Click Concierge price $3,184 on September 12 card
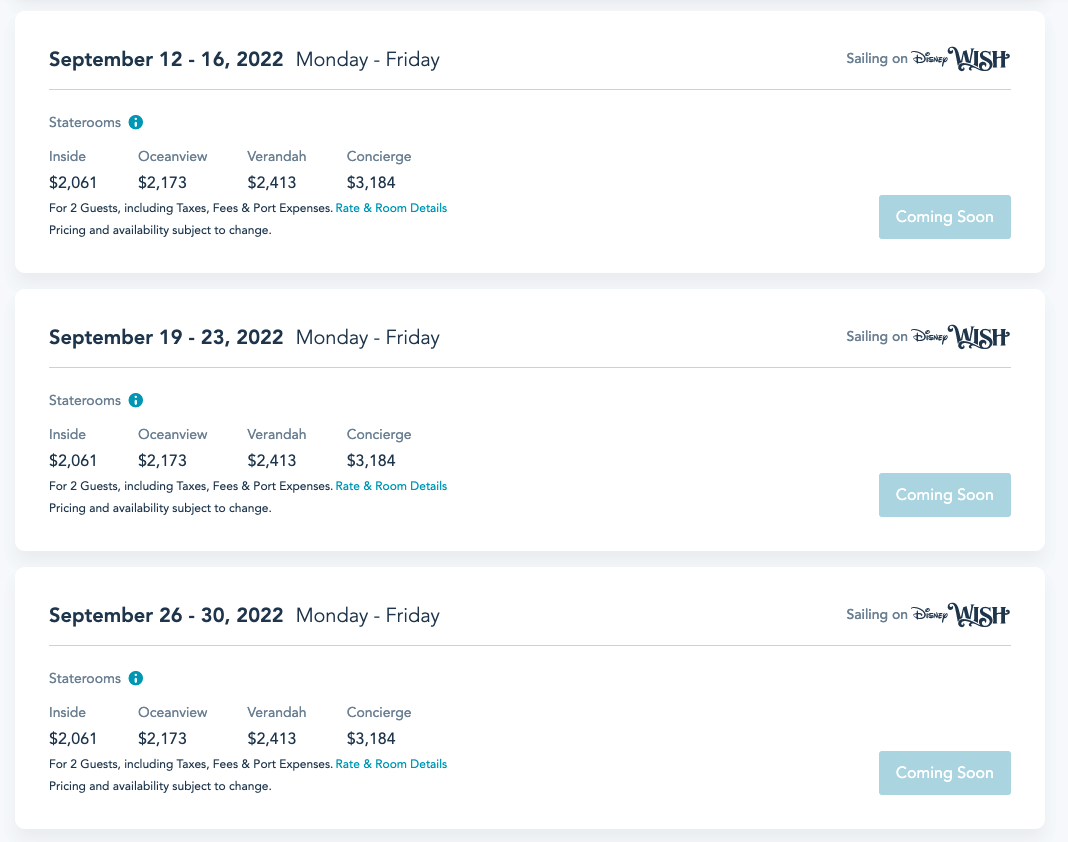Viewport: 1068px width, 842px height. pos(371,183)
